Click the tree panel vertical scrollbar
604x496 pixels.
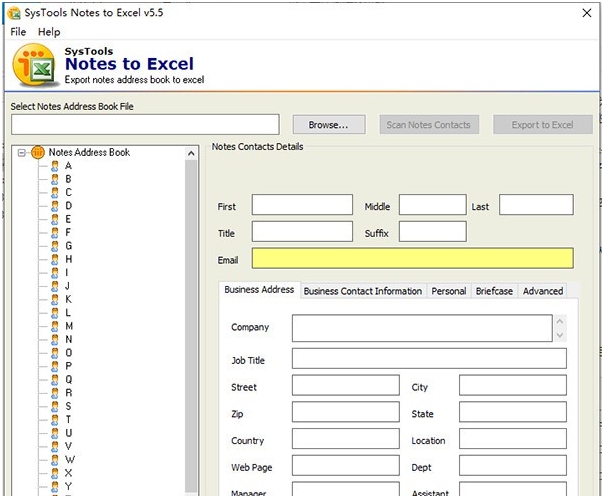pyautogui.click(x=191, y=327)
